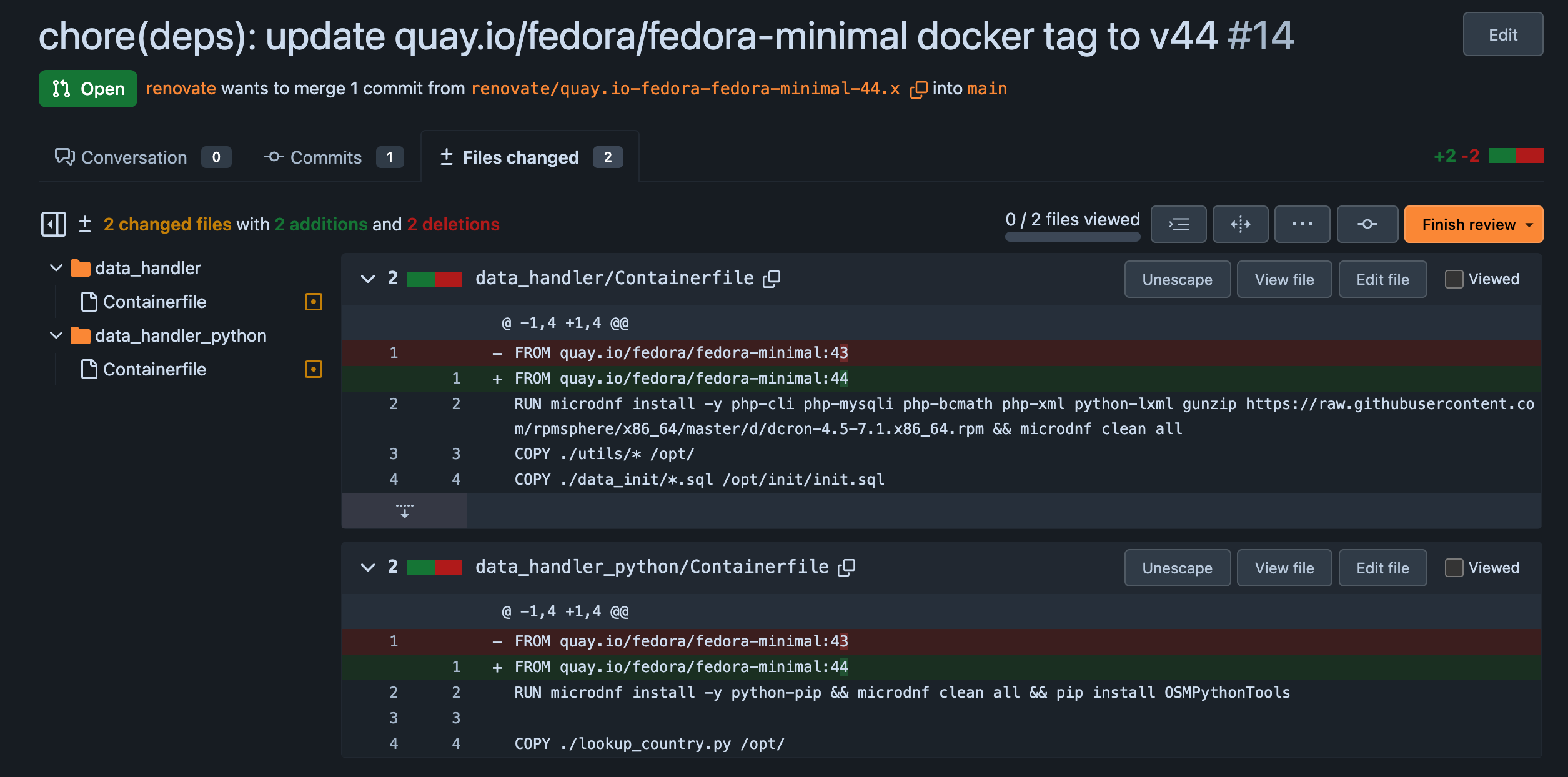Collapse the data_handler/Containerfile diff
Viewport: 1568px width, 777px height.
[368, 279]
